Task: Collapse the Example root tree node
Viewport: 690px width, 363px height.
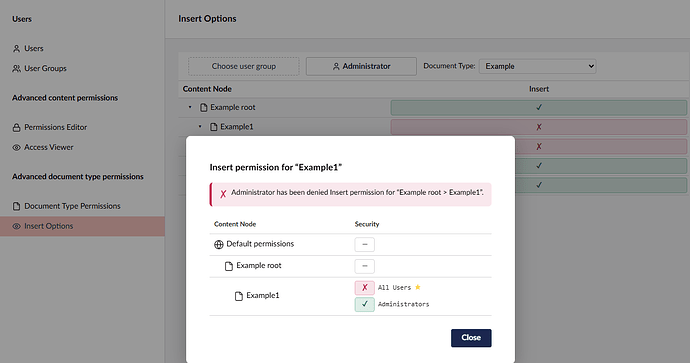Action: [x=190, y=107]
